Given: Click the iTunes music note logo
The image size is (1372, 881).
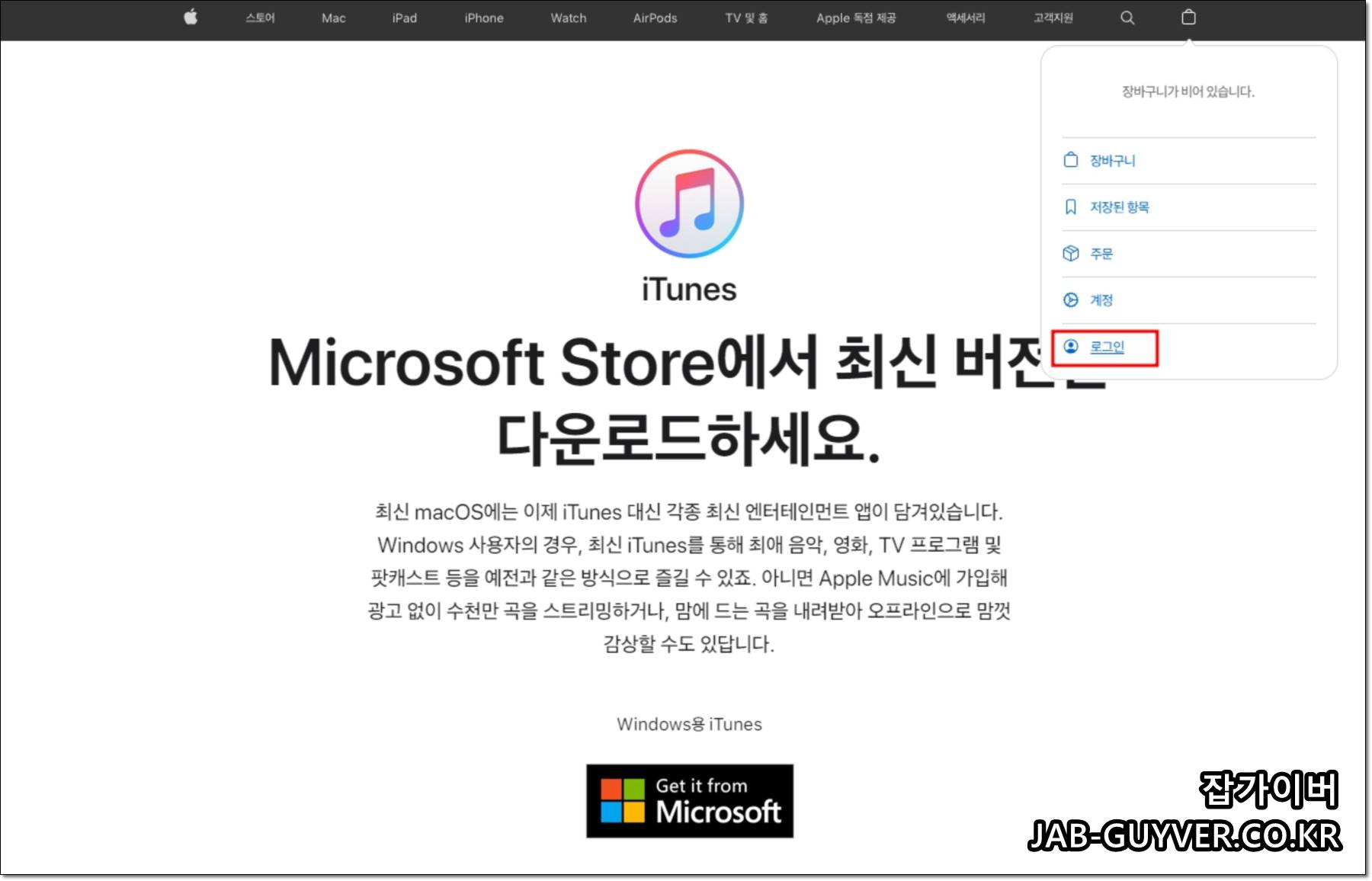Looking at the screenshot, I should (x=689, y=203).
